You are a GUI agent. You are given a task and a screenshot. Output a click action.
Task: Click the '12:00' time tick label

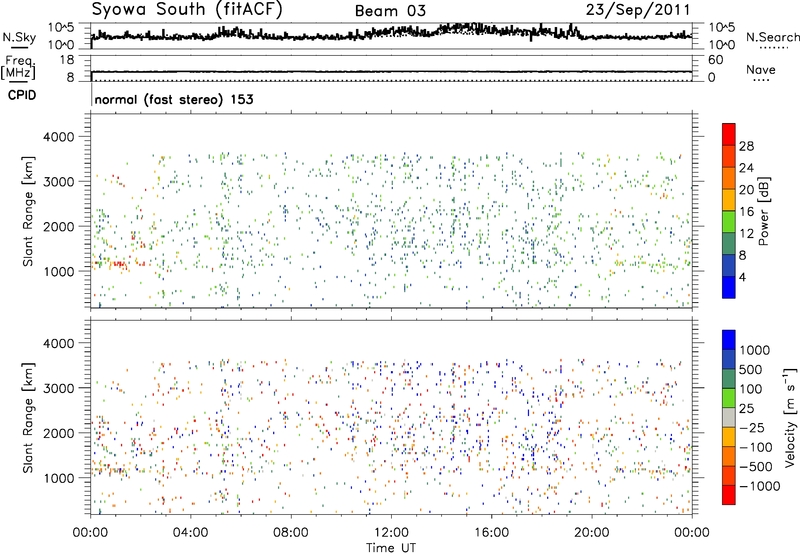click(x=391, y=533)
